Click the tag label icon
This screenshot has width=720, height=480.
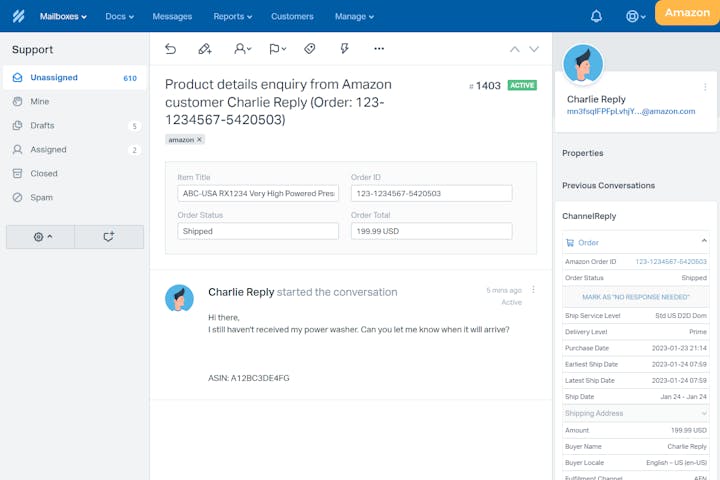[310, 48]
